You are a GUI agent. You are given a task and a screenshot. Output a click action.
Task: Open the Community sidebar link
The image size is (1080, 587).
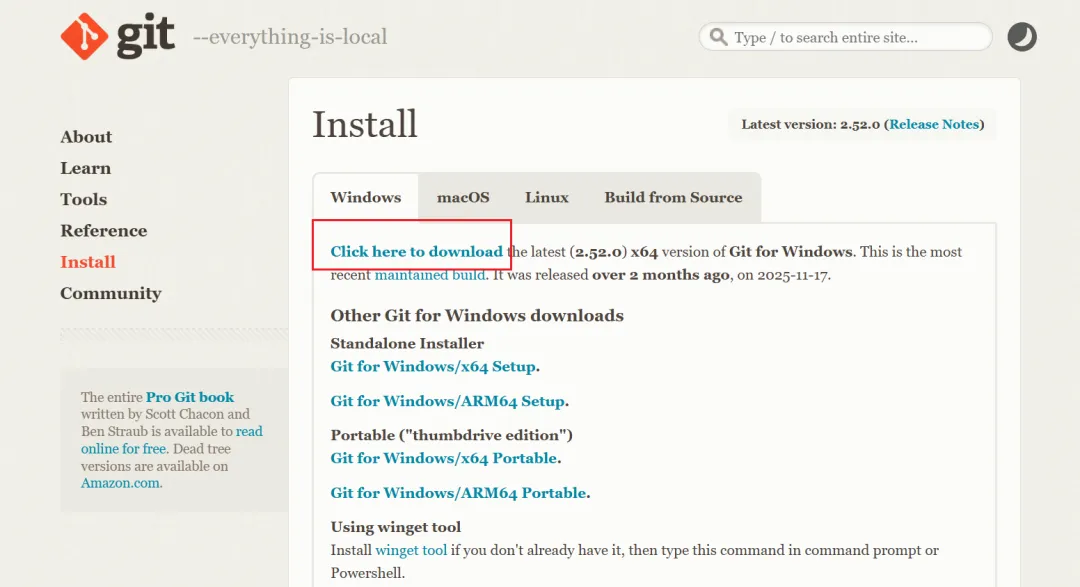tap(110, 294)
